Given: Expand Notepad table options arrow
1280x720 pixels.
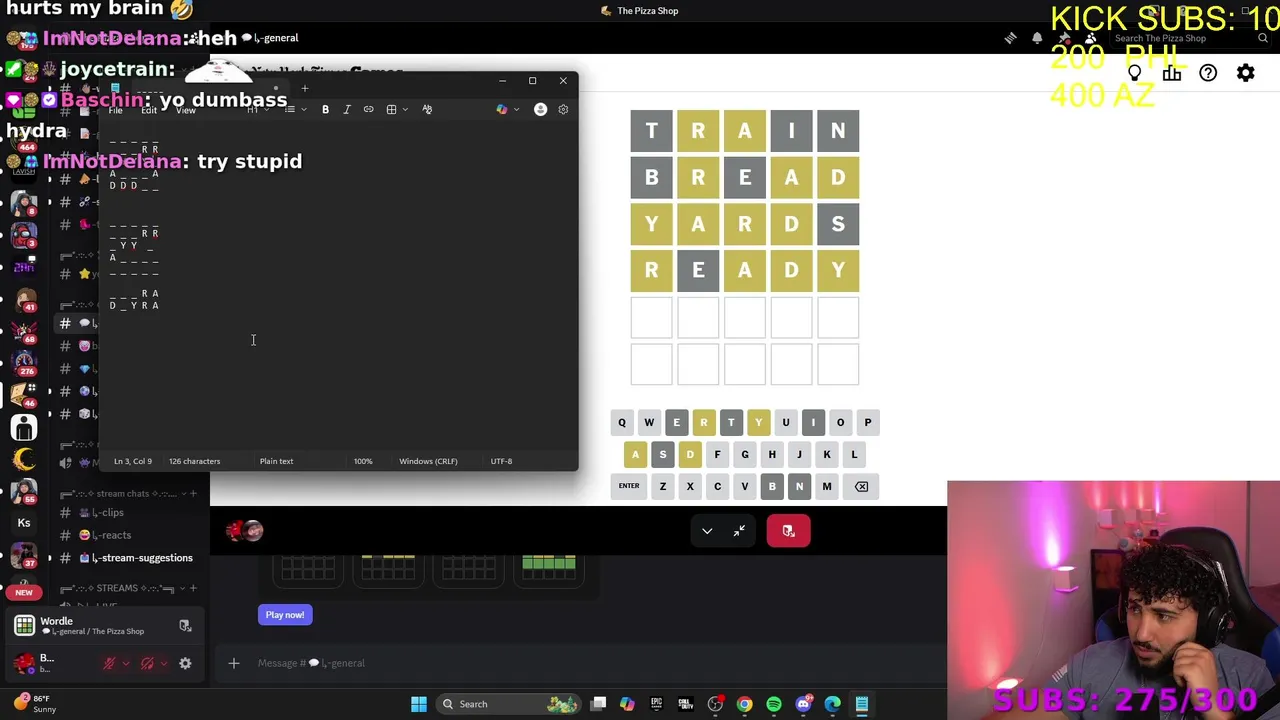Looking at the screenshot, I should (x=404, y=109).
